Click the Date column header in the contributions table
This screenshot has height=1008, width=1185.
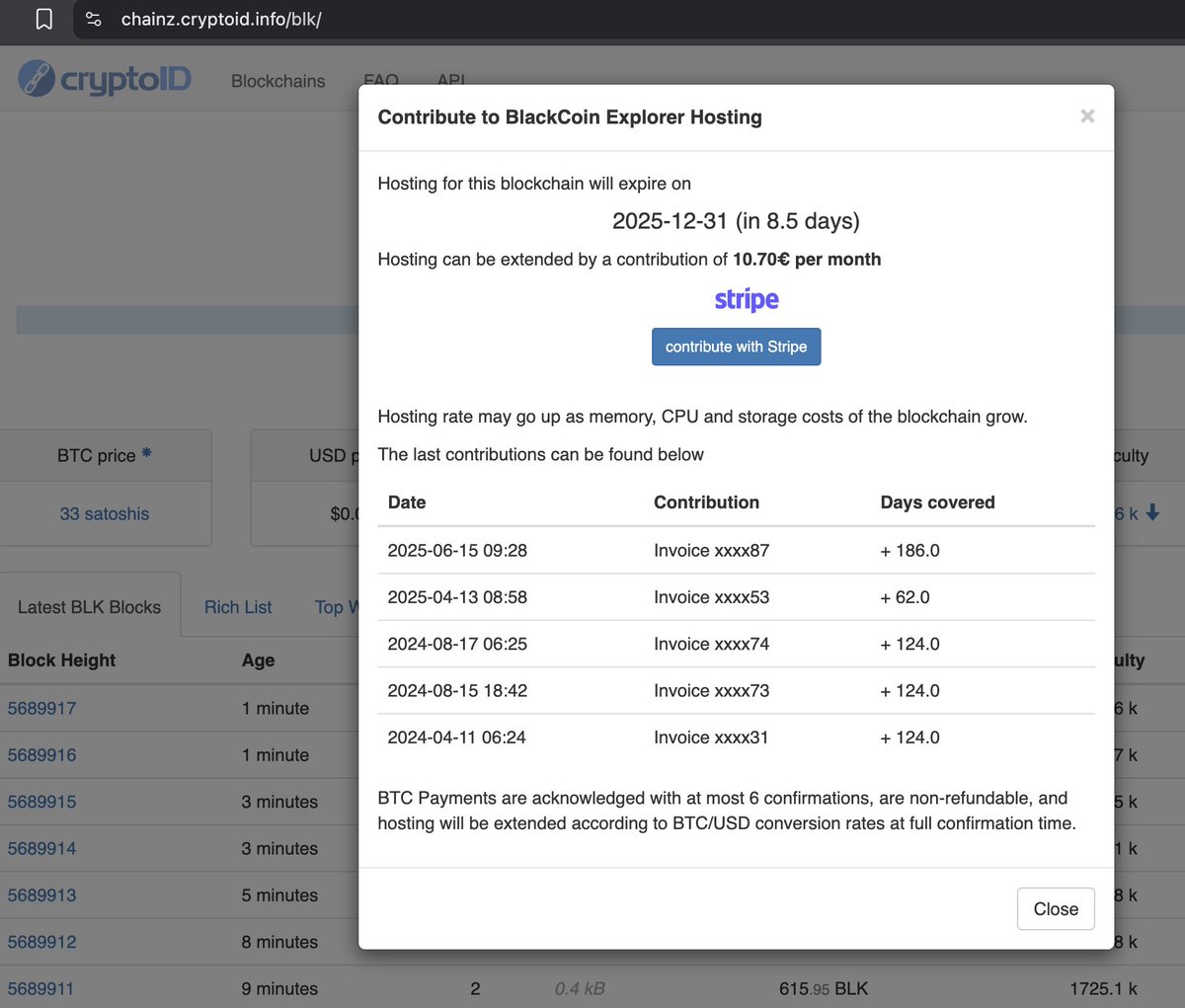coord(407,502)
